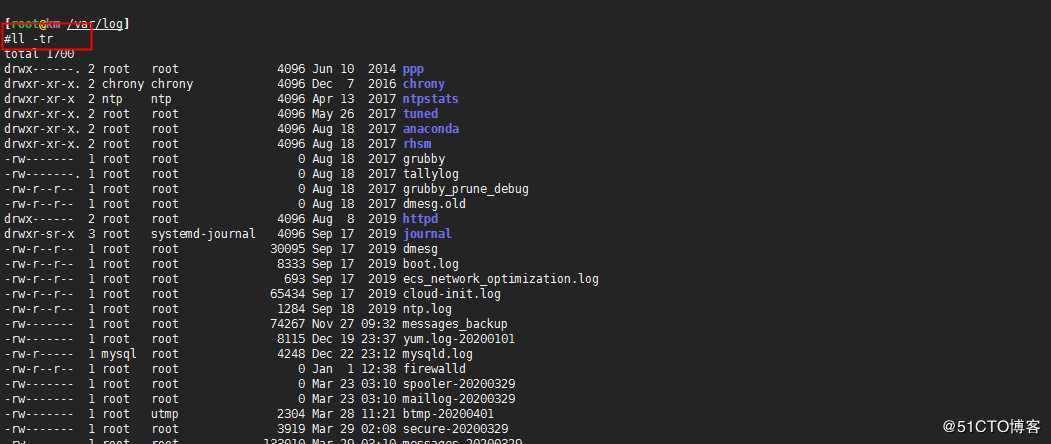Click the httpd directory name
The width and height of the screenshot is (1051, 444).
[420, 219]
